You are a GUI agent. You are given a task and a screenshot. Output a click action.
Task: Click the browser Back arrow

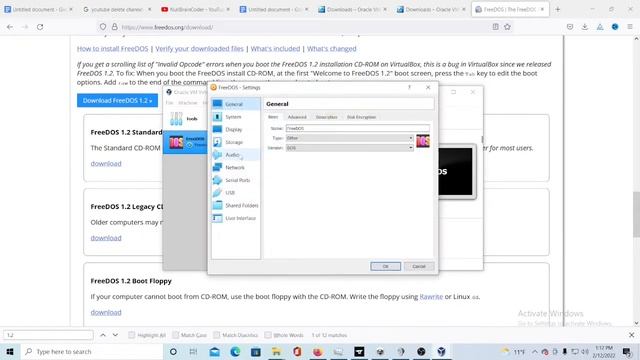point(10,27)
